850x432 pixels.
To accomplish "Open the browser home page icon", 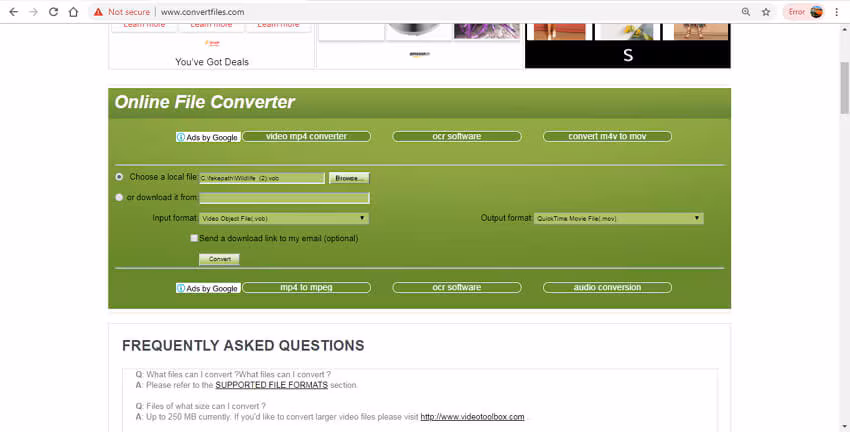I will pyautogui.click(x=73, y=11).
